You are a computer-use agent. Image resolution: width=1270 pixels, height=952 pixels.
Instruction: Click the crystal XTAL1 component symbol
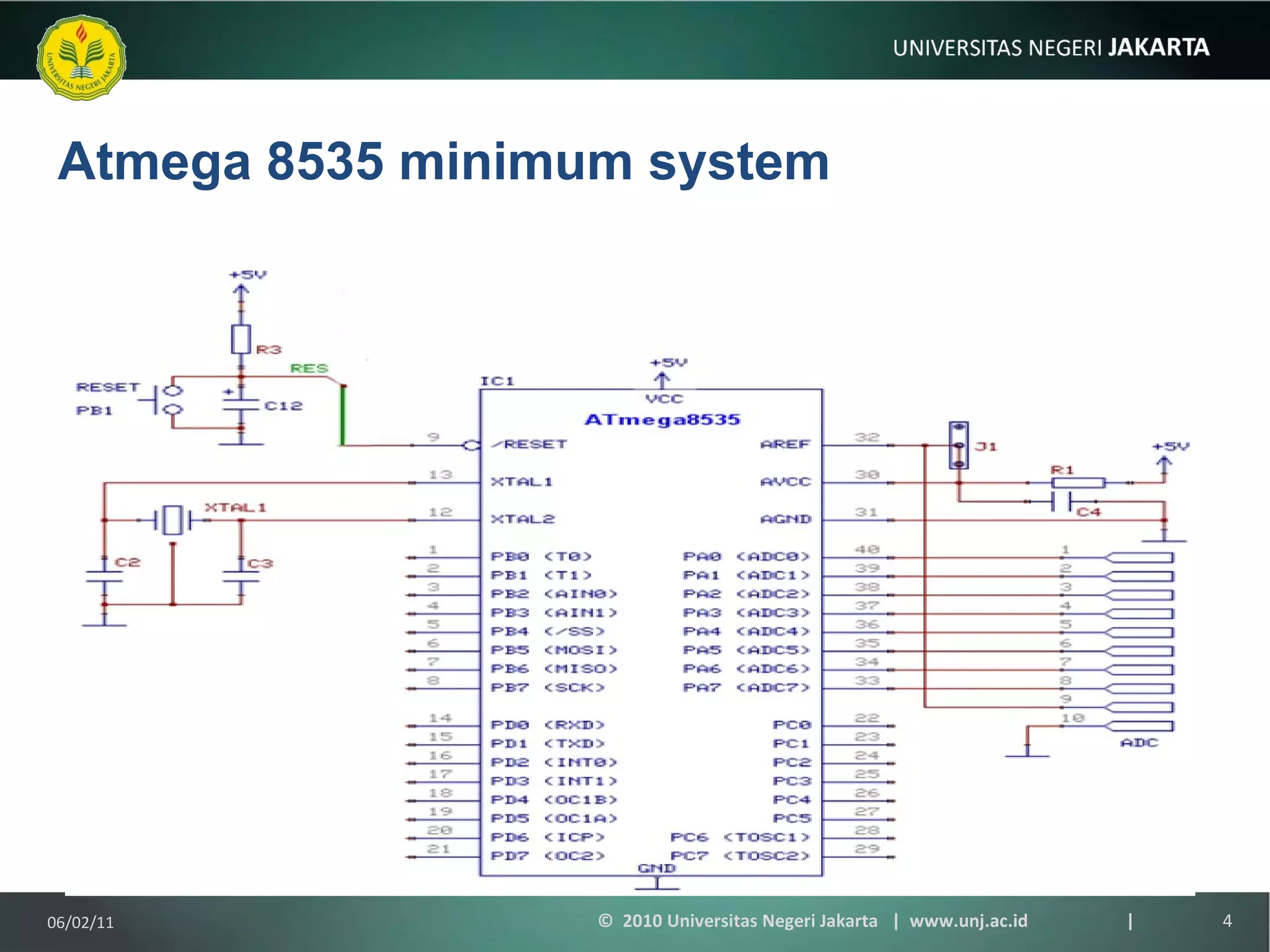click(x=173, y=520)
